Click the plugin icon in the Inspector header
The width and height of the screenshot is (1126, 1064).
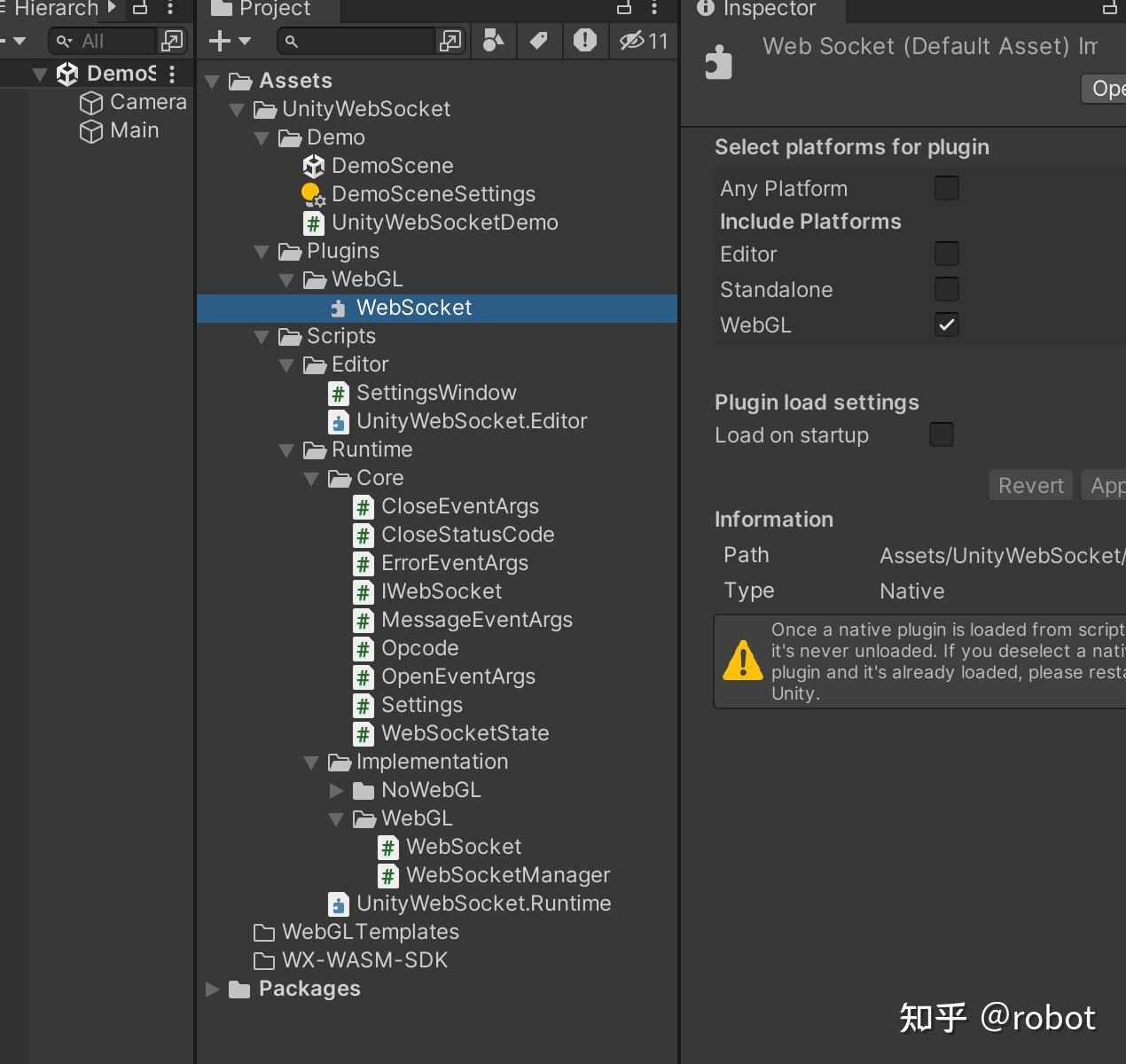coord(719,61)
